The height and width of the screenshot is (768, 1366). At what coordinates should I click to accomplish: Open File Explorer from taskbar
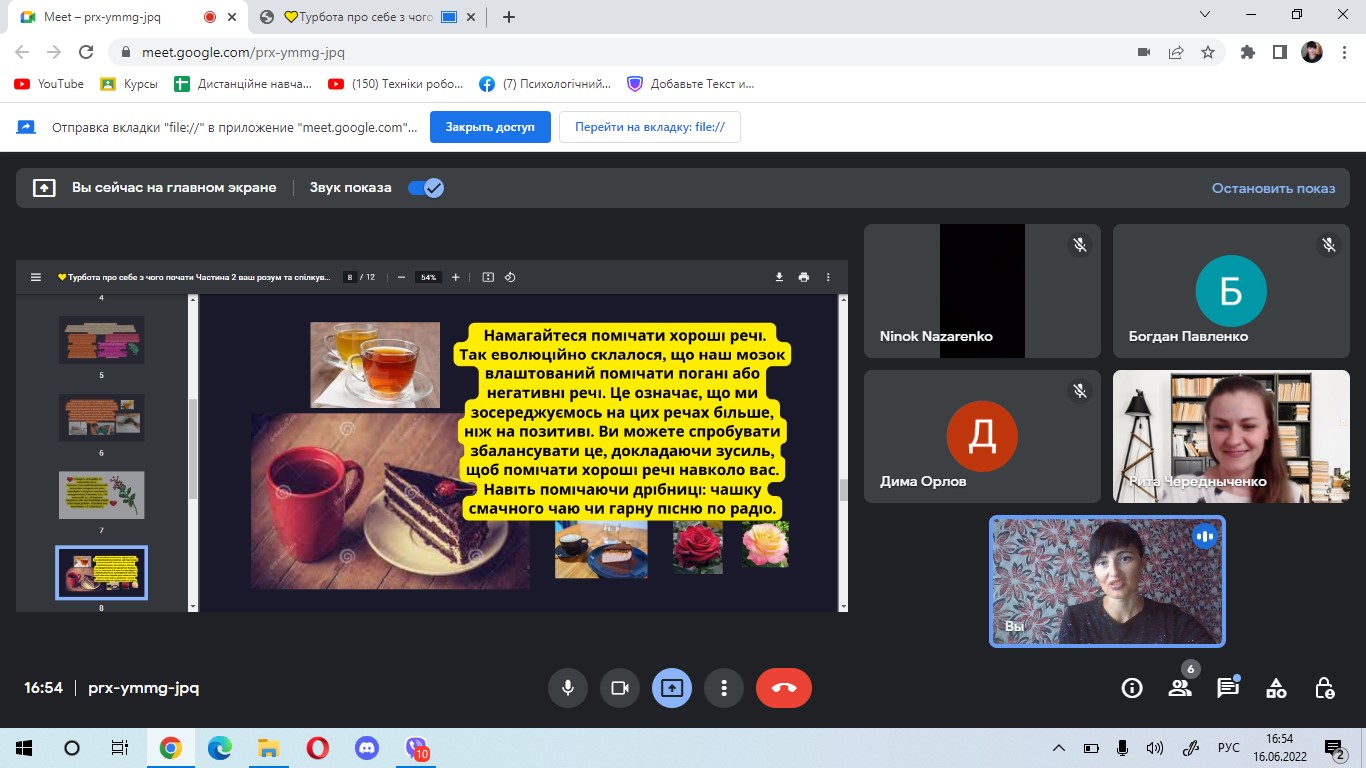pyautogui.click(x=268, y=748)
